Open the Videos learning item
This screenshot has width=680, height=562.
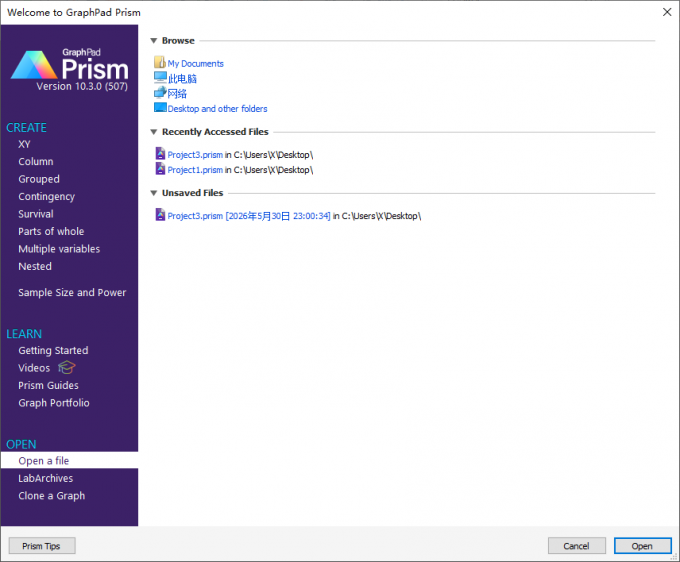click(x=34, y=368)
